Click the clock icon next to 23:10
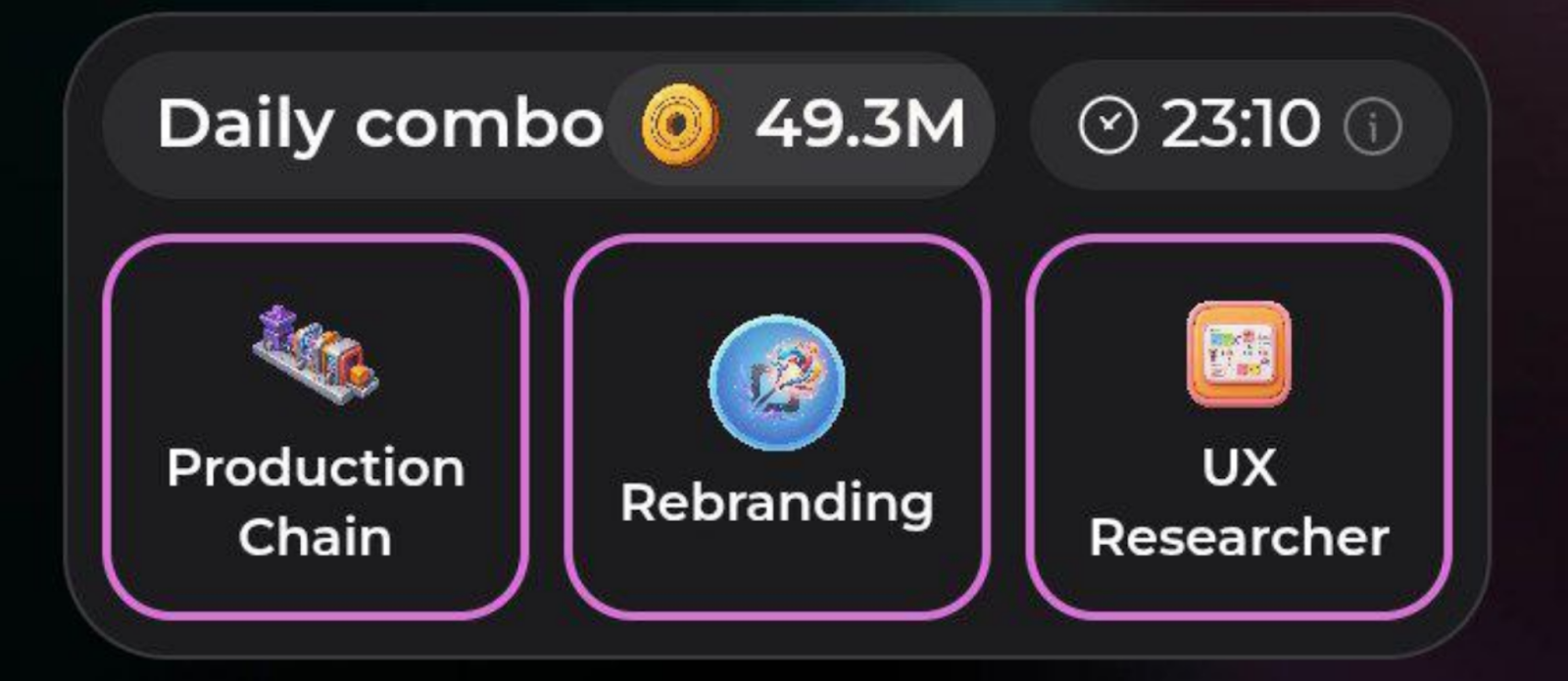 point(1107,126)
